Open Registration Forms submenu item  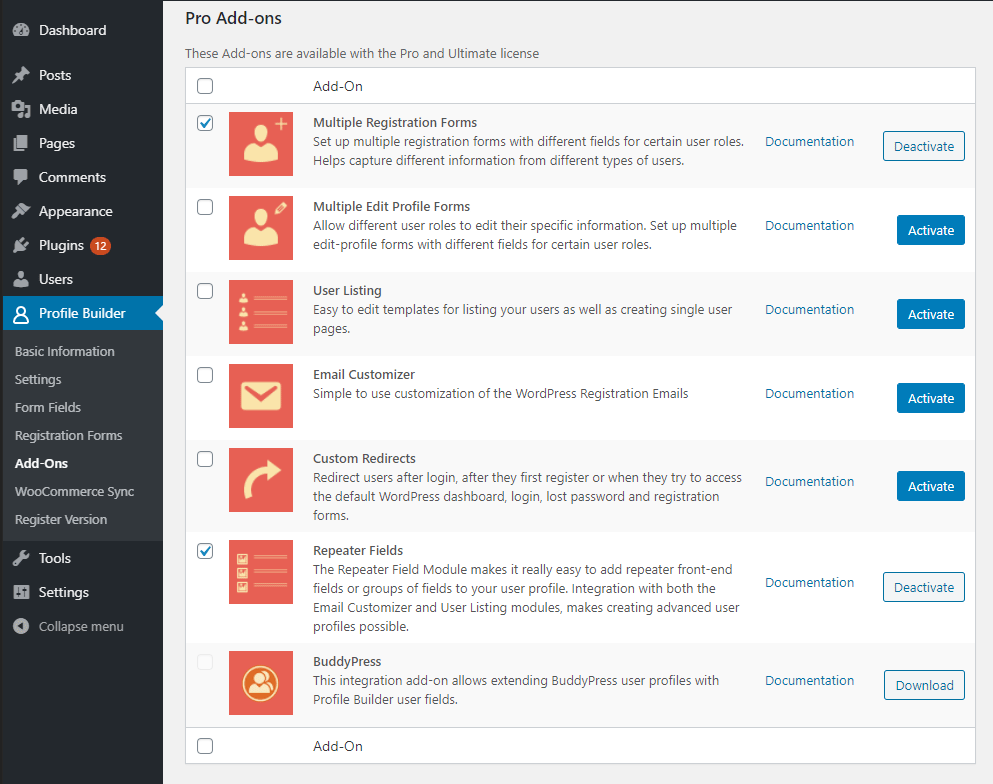[68, 436]
